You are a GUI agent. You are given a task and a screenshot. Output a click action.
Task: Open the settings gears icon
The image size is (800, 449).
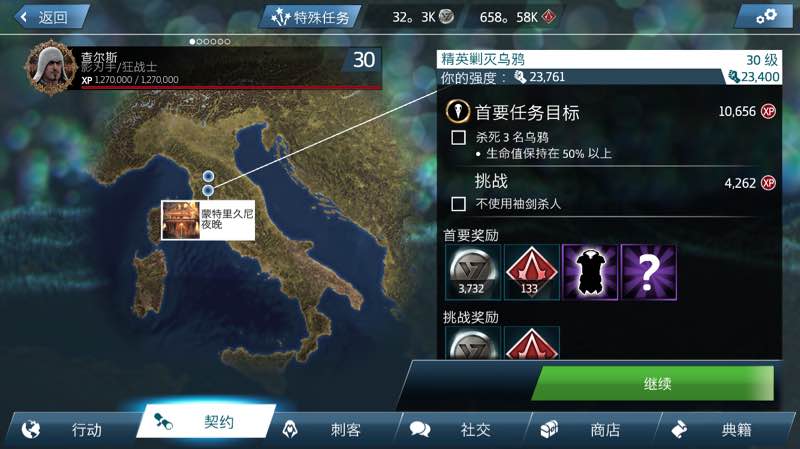click(x=766, y=16)
